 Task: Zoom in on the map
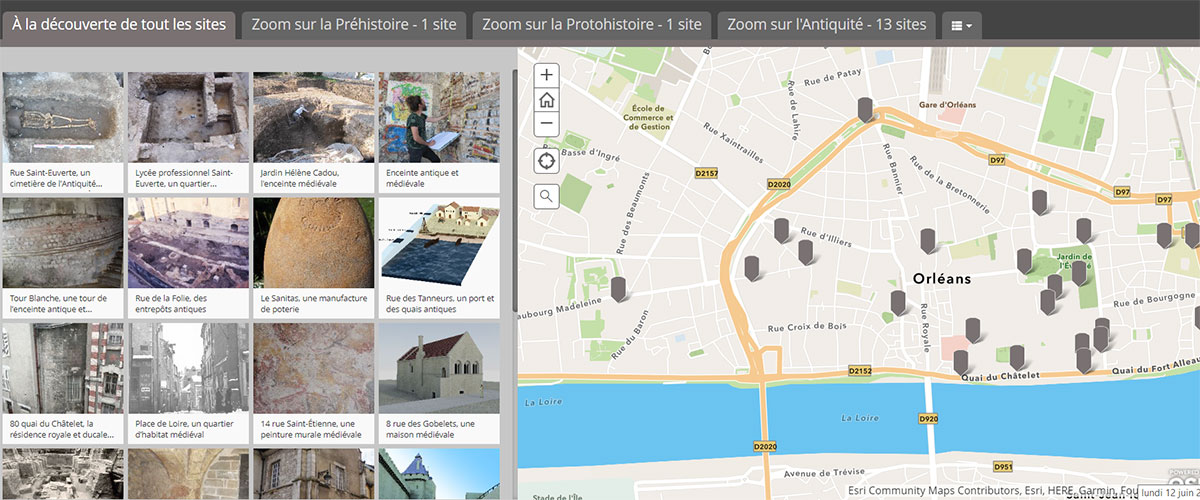546,75
